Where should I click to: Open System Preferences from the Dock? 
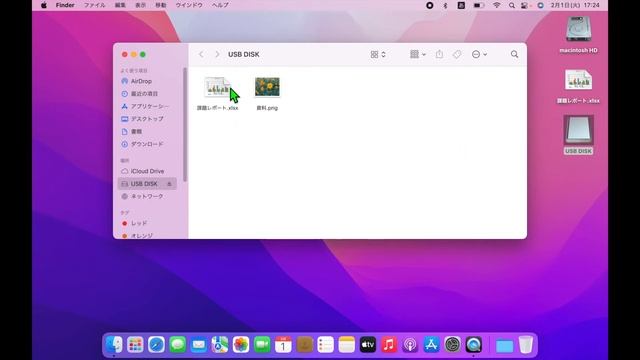click(452, 345)
